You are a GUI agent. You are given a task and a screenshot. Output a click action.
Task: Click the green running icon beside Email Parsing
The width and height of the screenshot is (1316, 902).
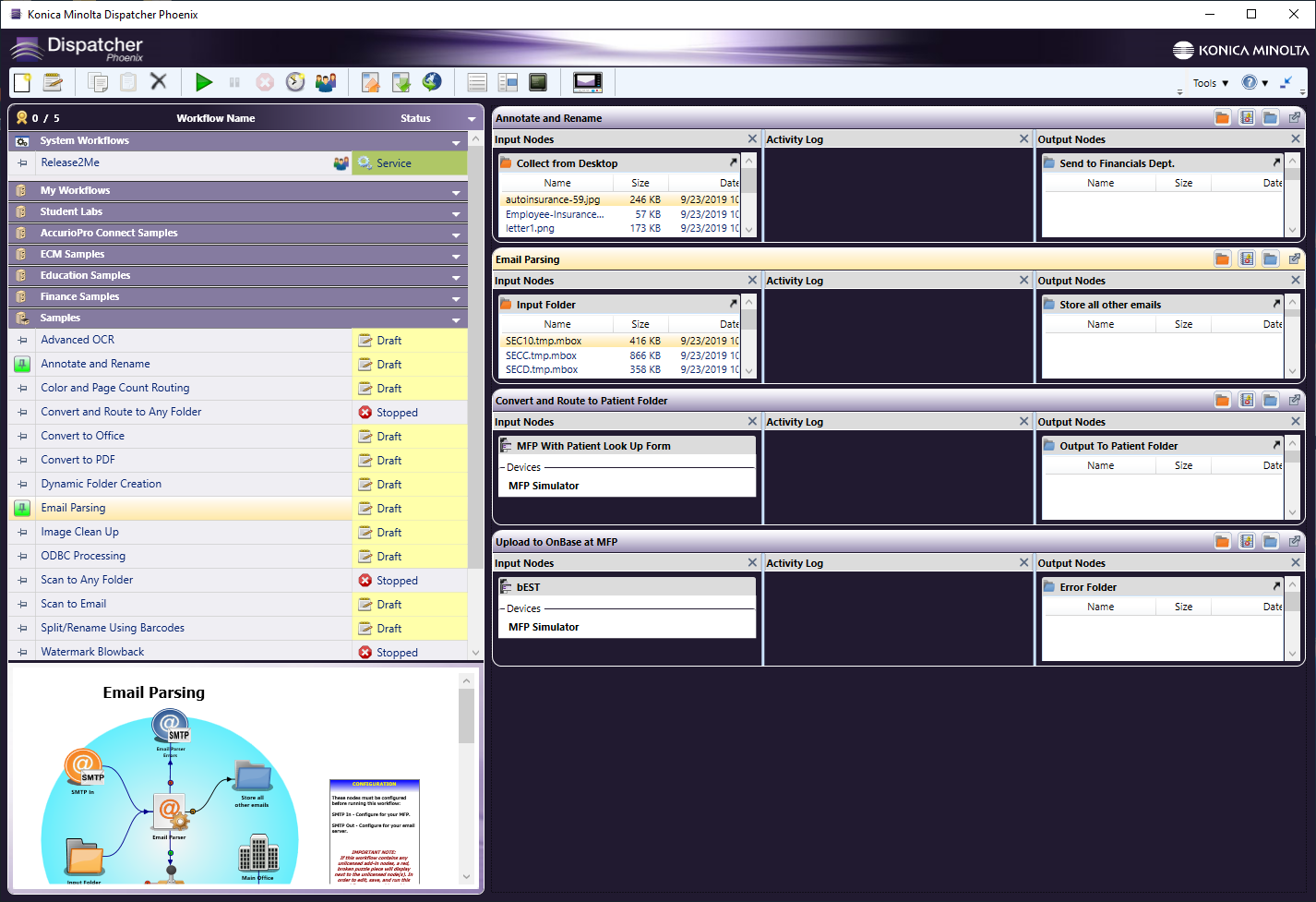[x=22, y=508]
